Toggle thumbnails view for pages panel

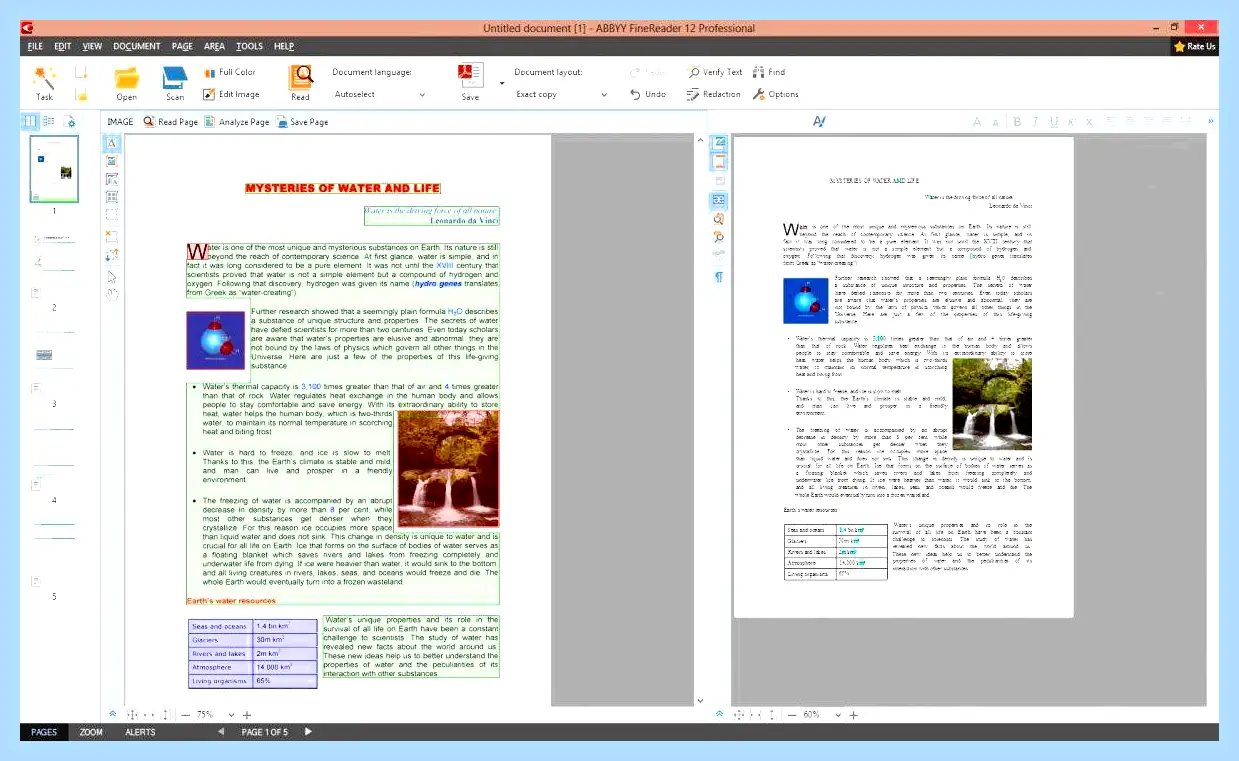(x=30, y=121)
